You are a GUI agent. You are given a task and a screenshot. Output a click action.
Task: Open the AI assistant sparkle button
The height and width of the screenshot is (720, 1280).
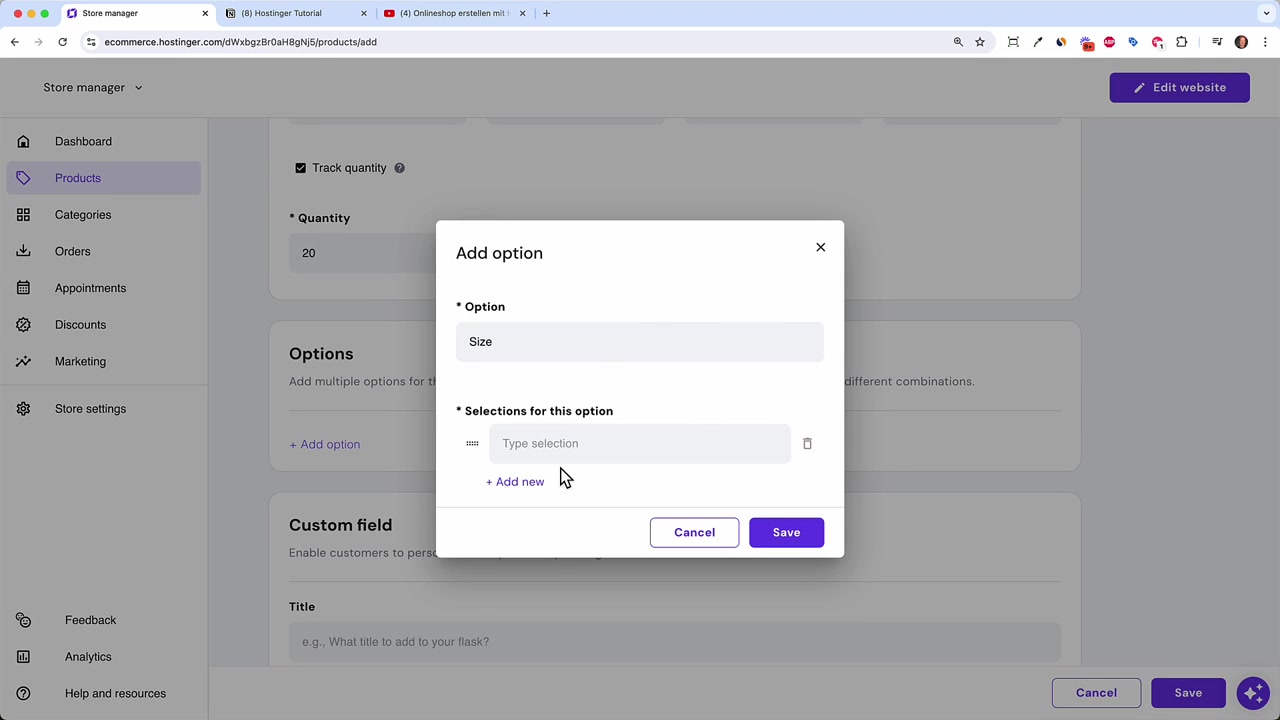(x=1252, y=693)
